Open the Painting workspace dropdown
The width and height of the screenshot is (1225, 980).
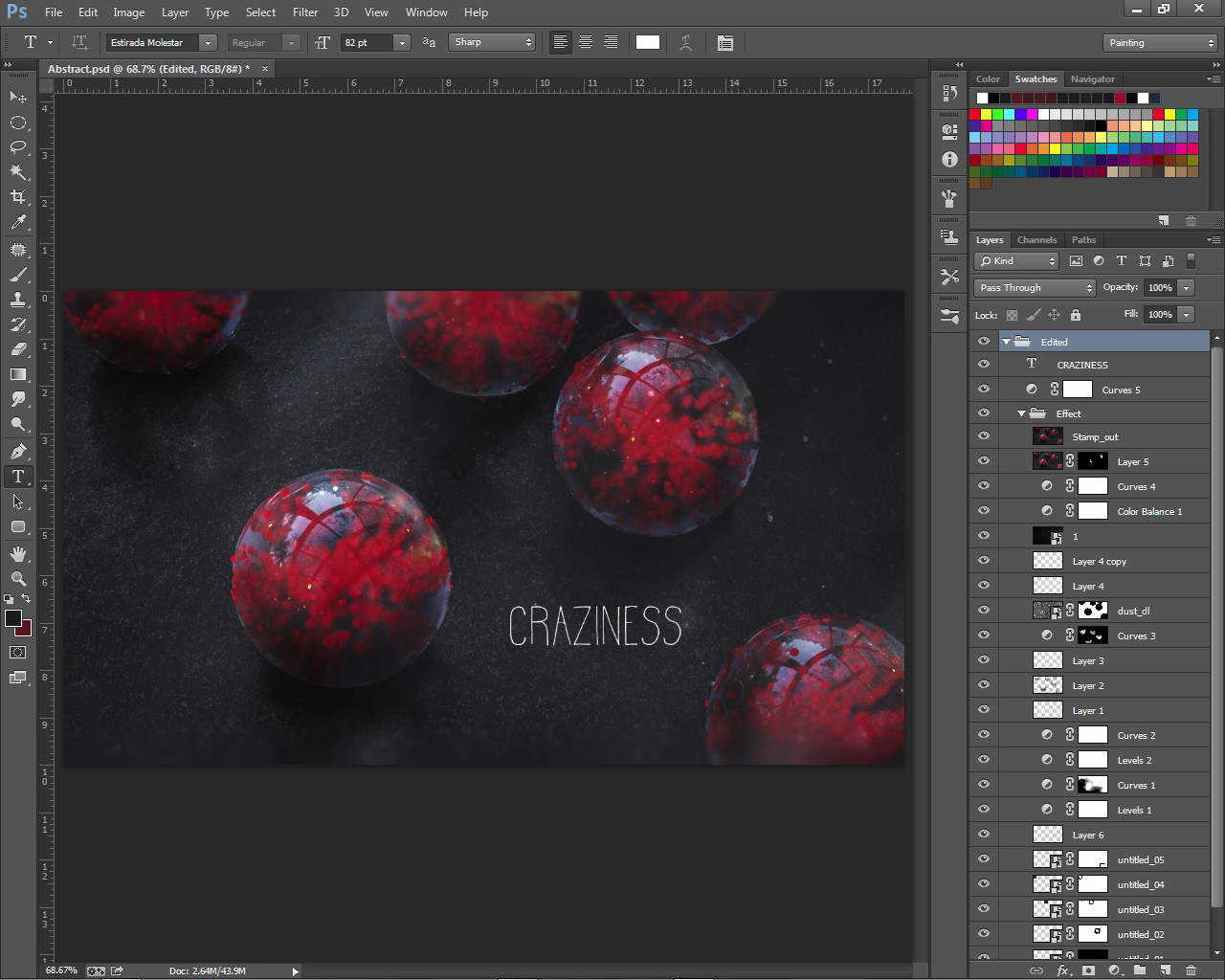point(1160,43)
